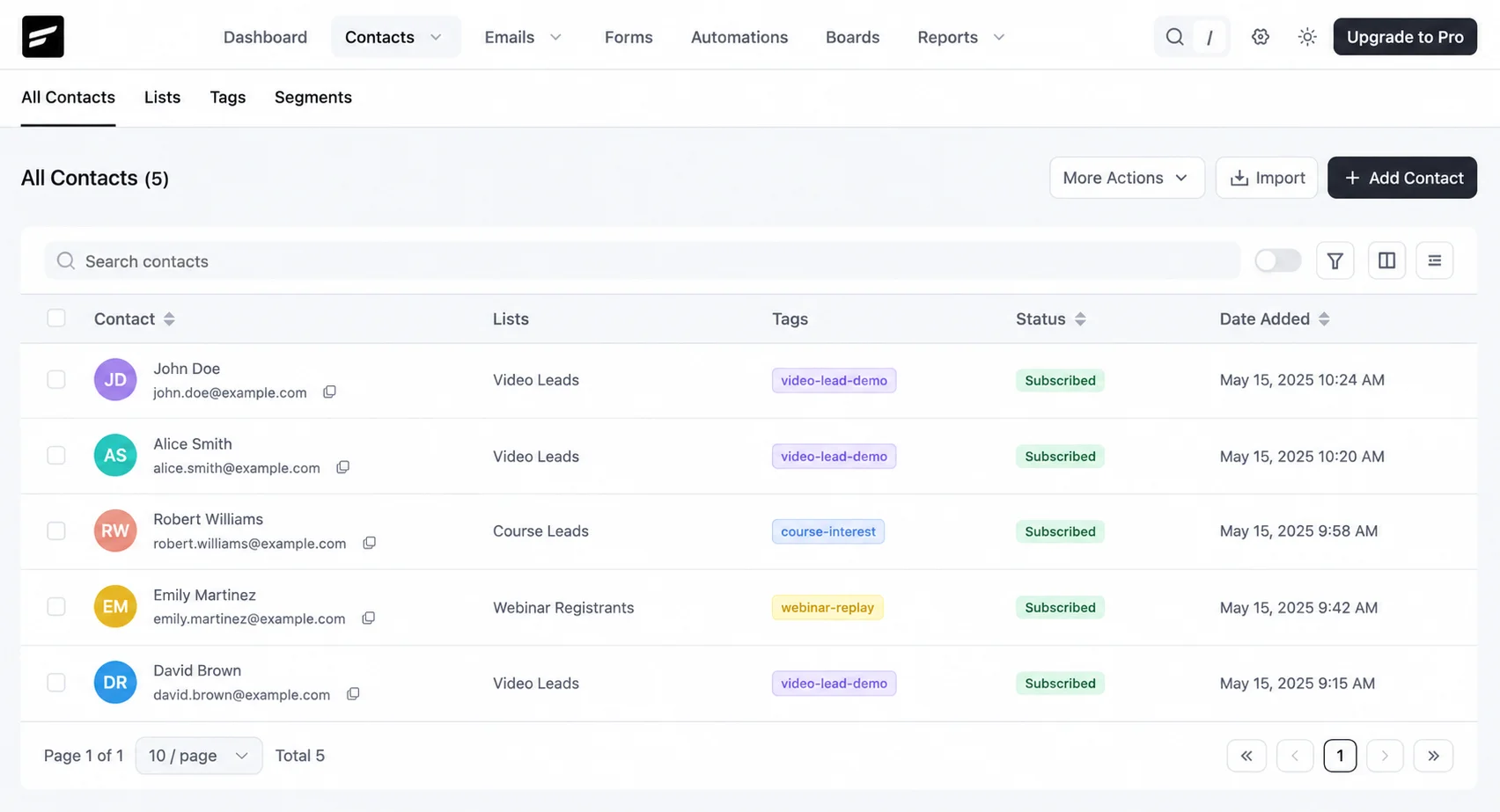Image resolution: width=1500 pixels, height=812 pixels.
Task: Copy Emily Martinez's email address
Action: 368,618
